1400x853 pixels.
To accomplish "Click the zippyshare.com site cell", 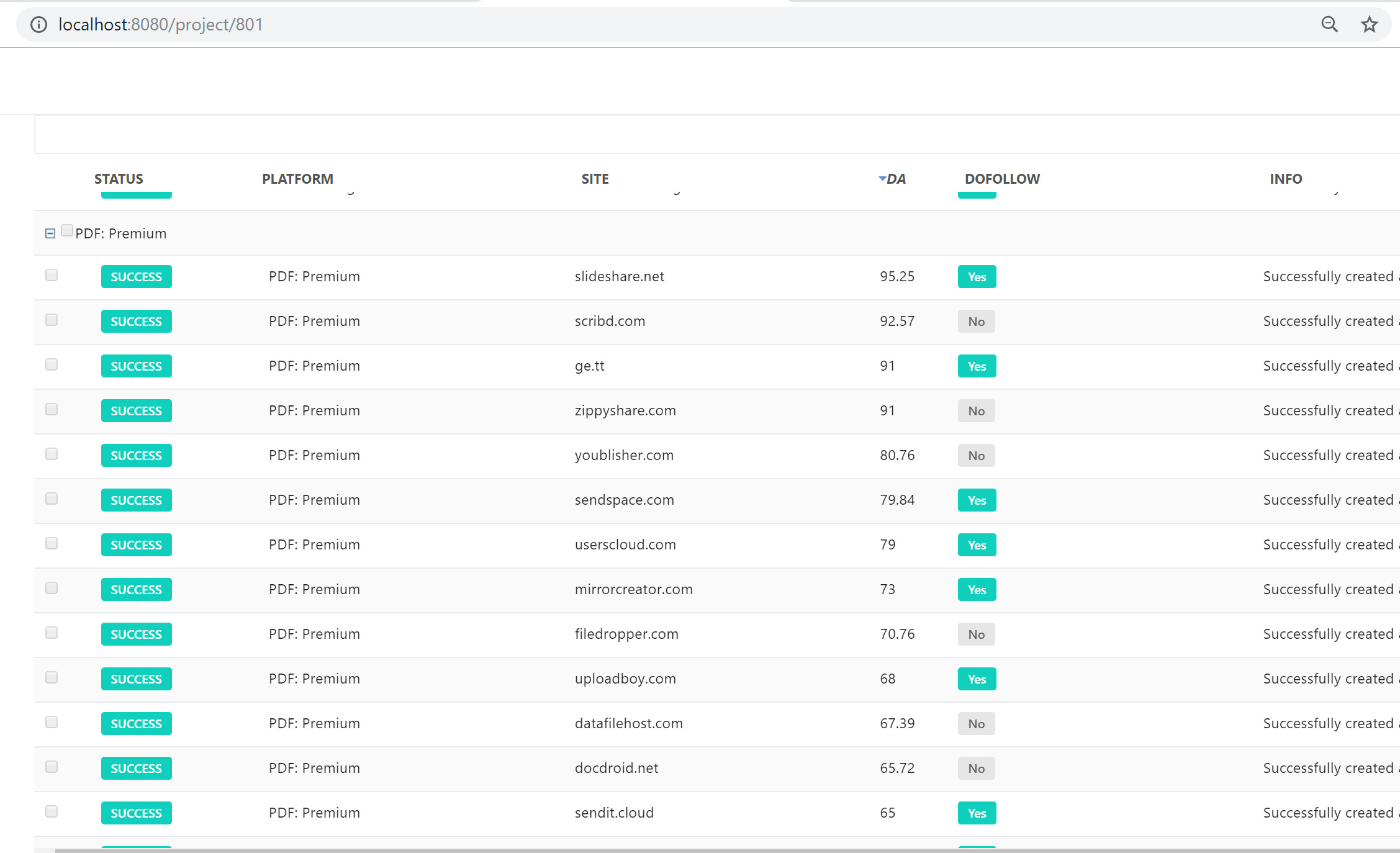I will (625, 410).
